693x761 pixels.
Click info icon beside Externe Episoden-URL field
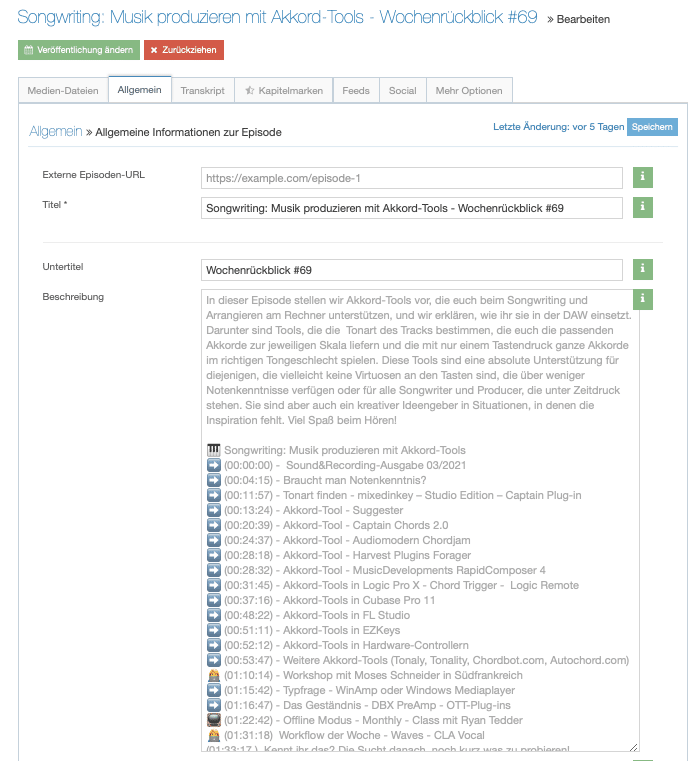(644, 177)
